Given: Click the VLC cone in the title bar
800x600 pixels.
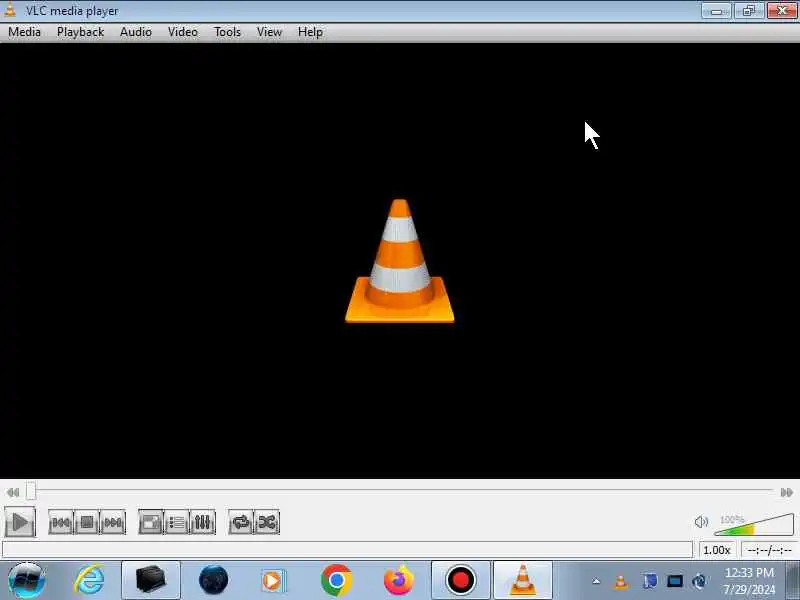Looking at the screenshot, I should click(10, 10).
